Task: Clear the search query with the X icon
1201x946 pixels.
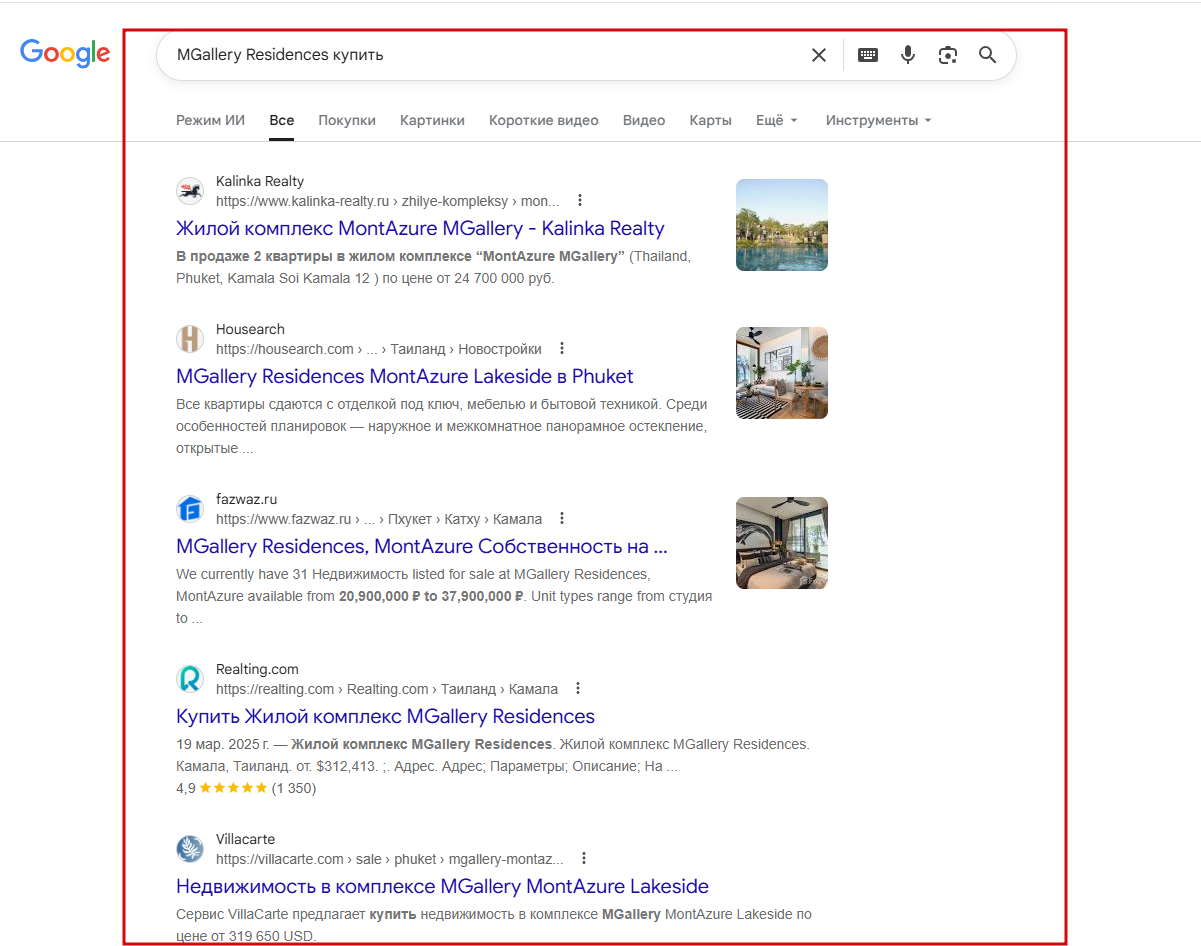Action: [x=819, y=55]
